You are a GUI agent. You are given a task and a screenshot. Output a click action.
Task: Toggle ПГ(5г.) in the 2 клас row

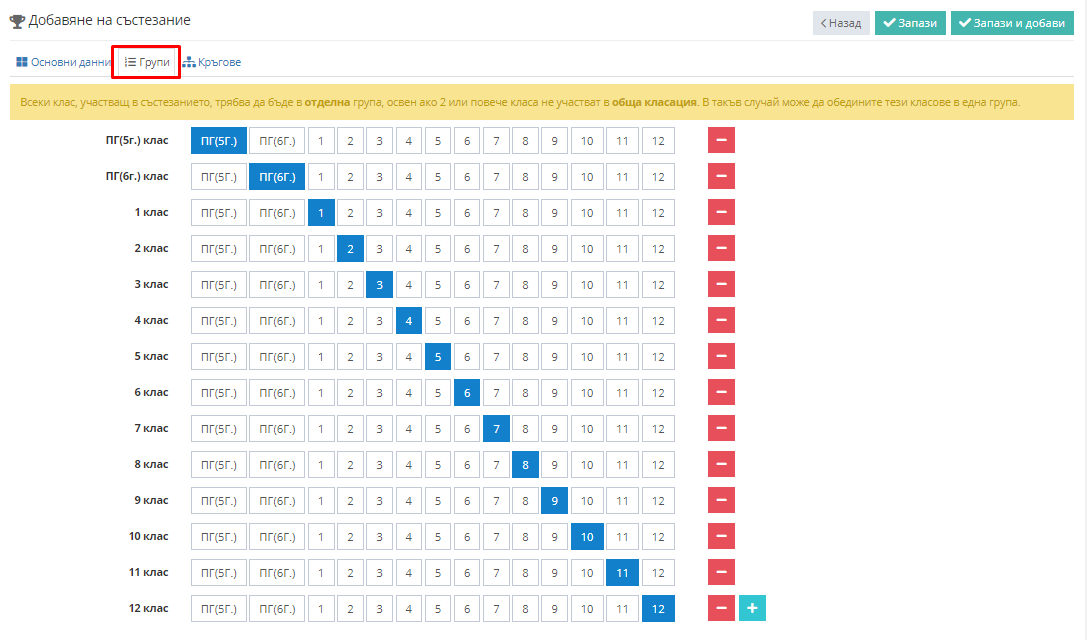218,249
